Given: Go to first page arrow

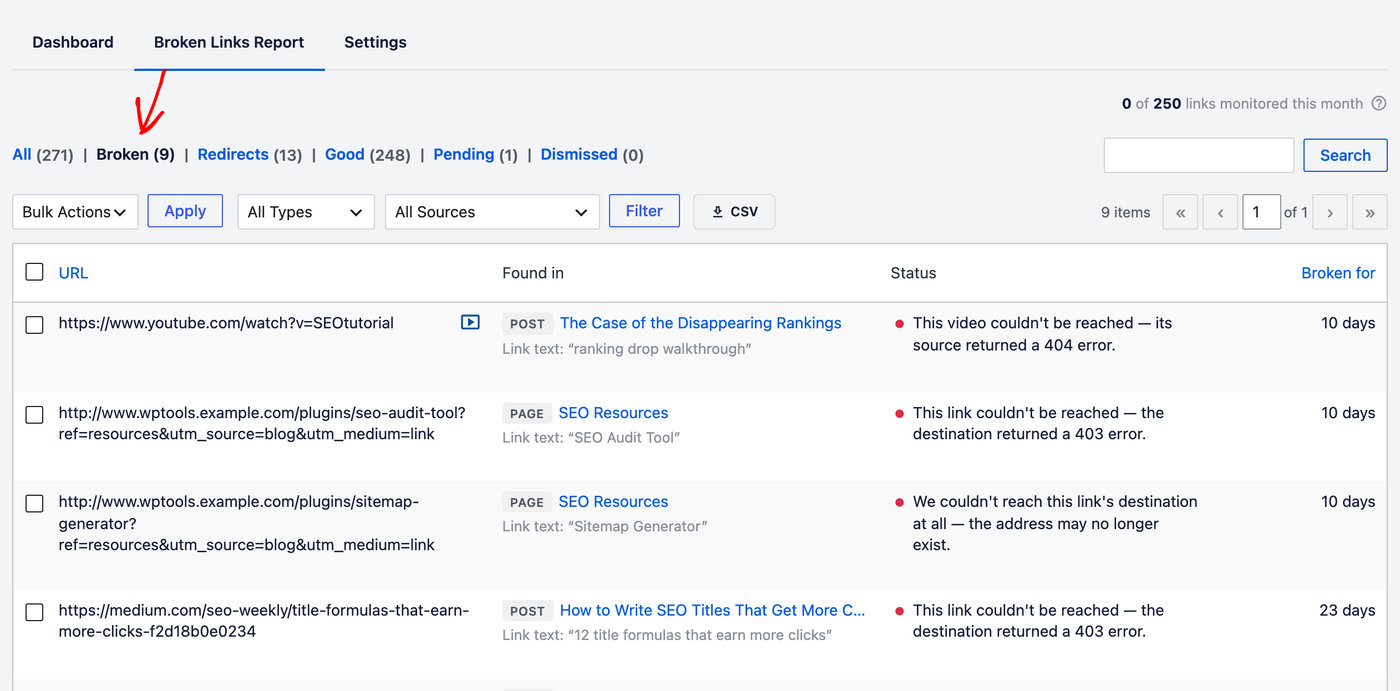Looking at the screenshot, I should tap(1181, 212).
